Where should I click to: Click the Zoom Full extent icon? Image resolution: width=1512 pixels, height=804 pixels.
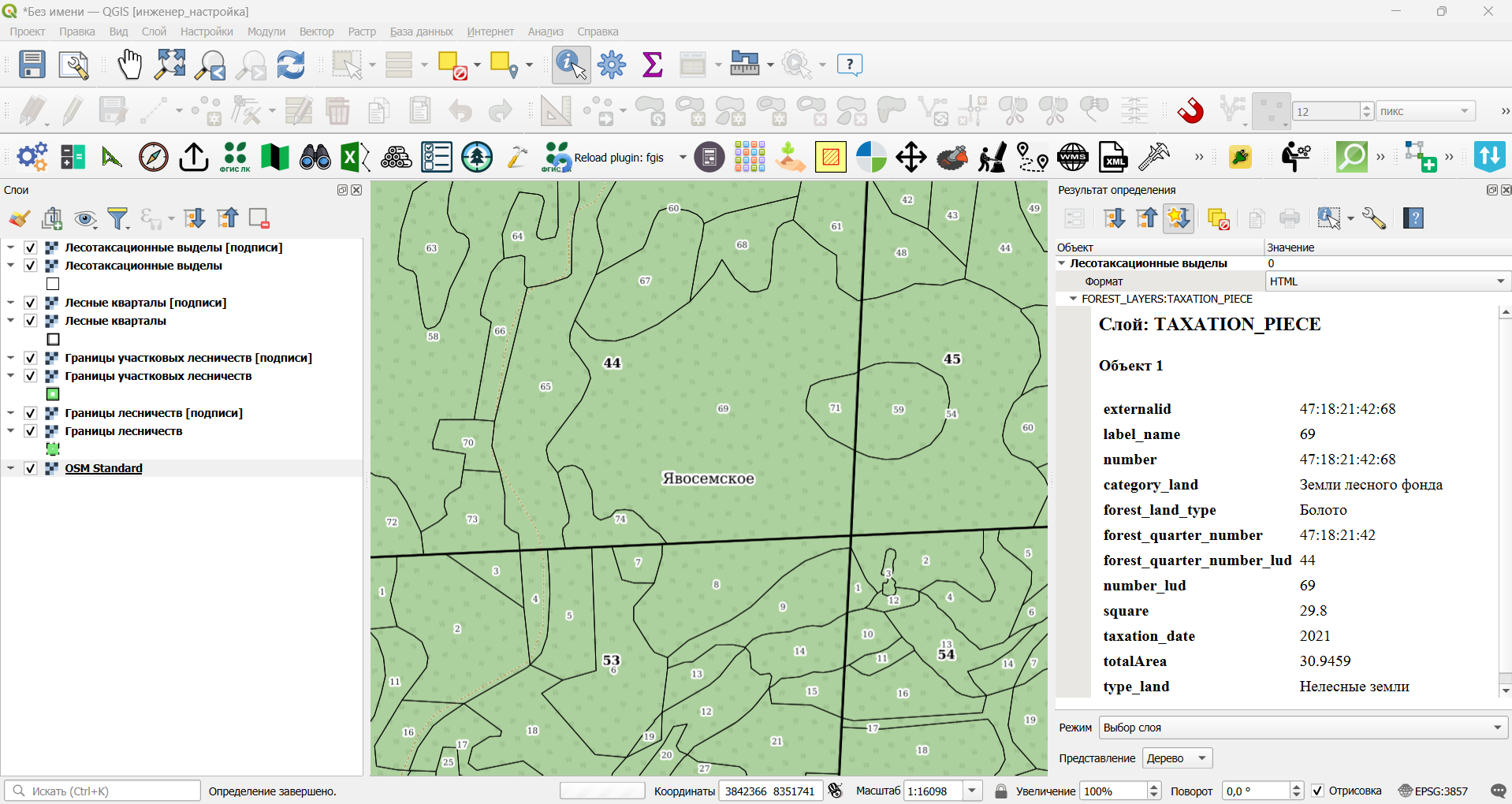pos(169,65)
